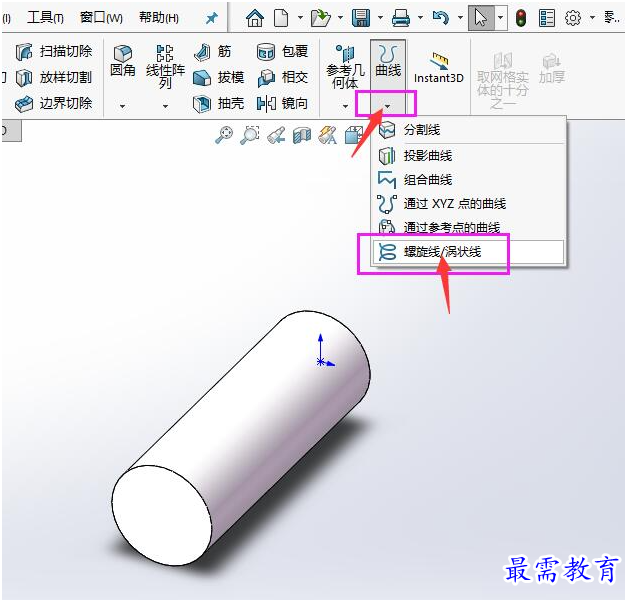Open the Open-file dropdown arrow
The image size is (627, 601).
point(340,18)
